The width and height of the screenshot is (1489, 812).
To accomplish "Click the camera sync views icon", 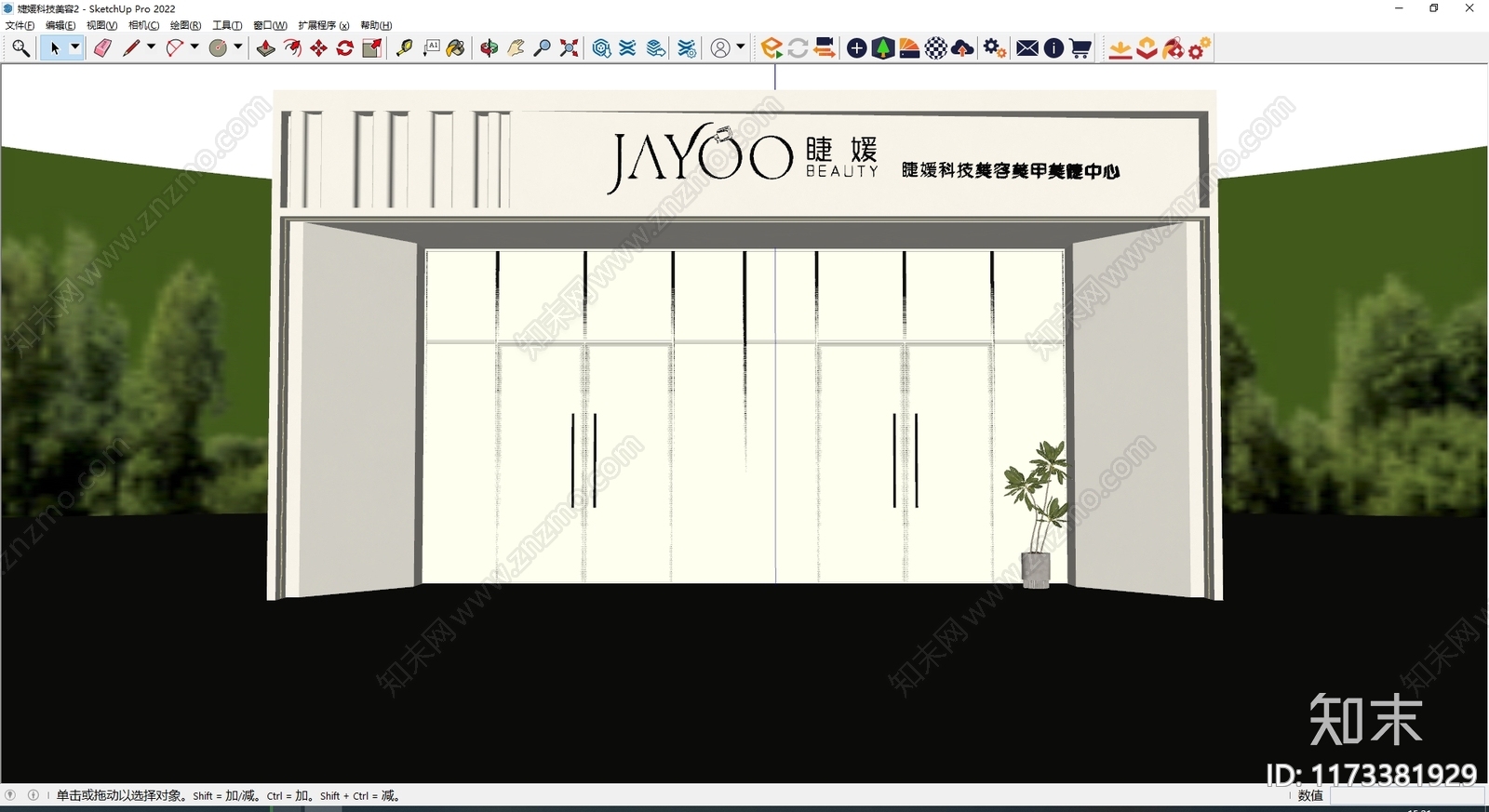I will [824, 48].
